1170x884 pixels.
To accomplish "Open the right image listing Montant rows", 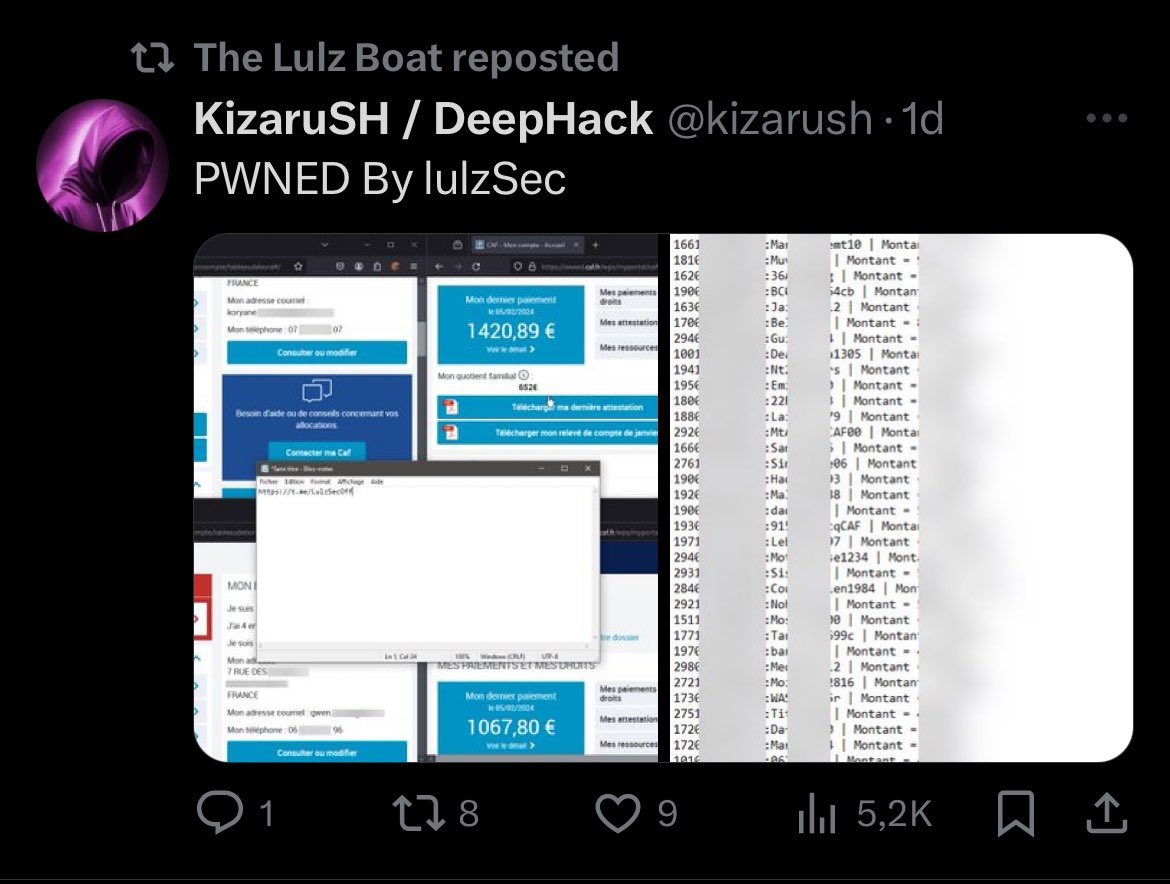I will pos(901,498).
